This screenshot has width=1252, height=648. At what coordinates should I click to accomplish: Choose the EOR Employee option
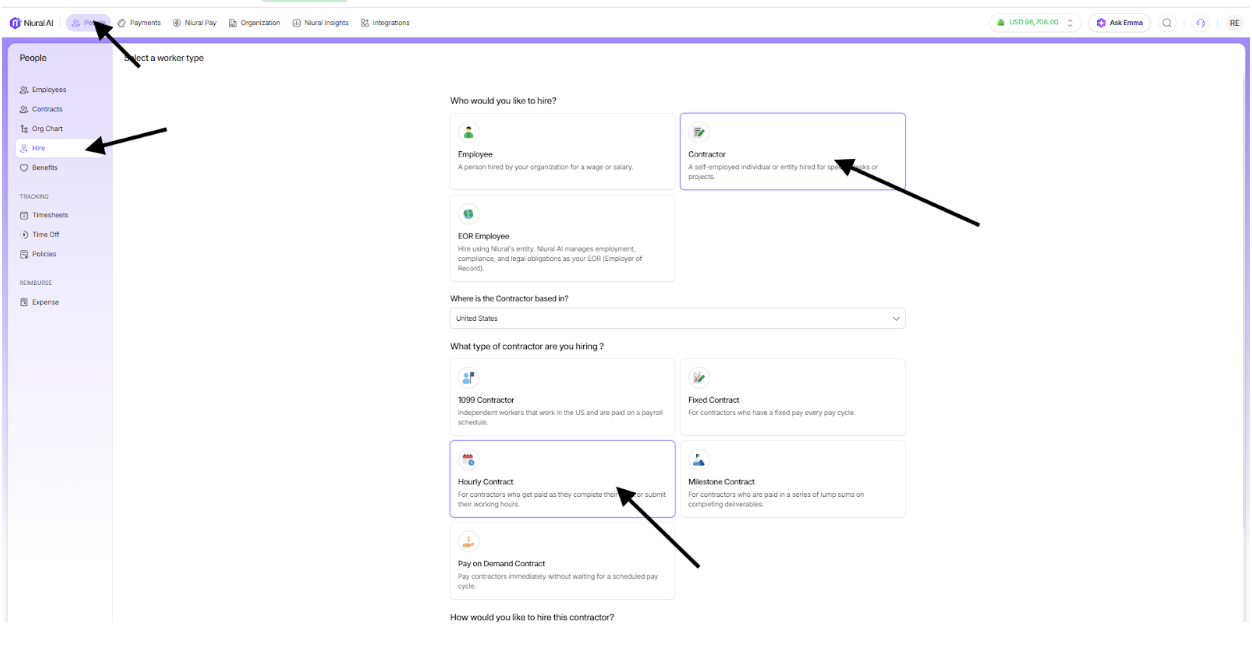562,238
